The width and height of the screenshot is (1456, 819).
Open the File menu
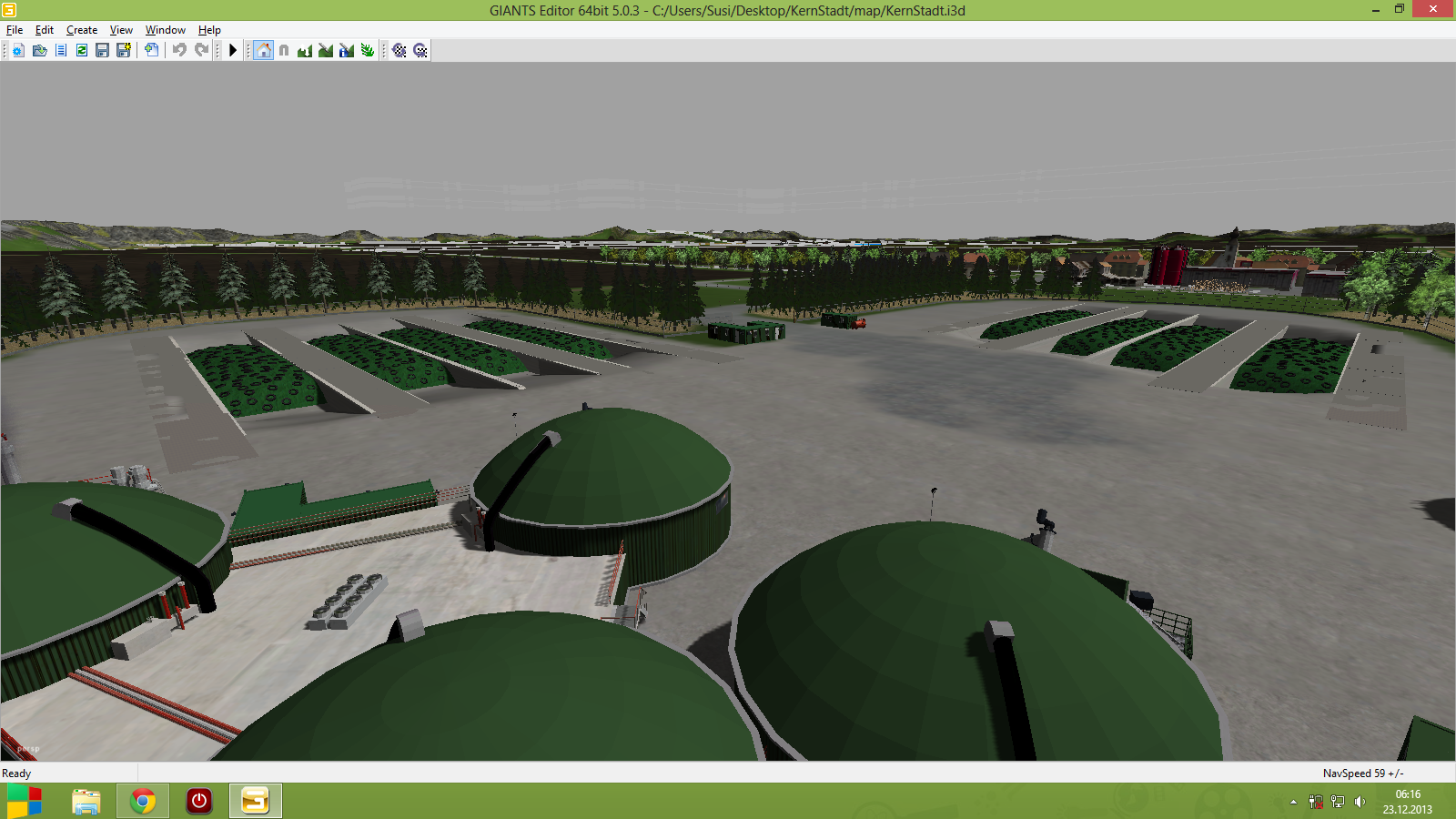(15, 30)
